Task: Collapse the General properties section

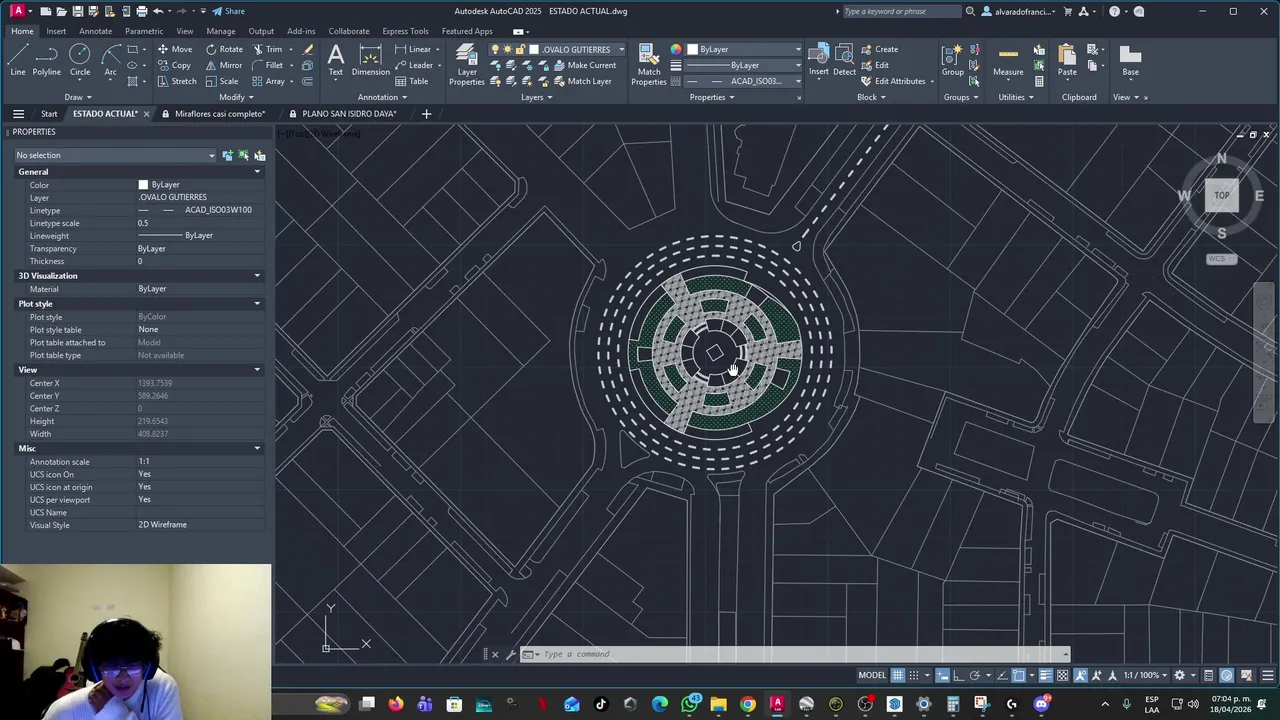Action: point(257,172)
